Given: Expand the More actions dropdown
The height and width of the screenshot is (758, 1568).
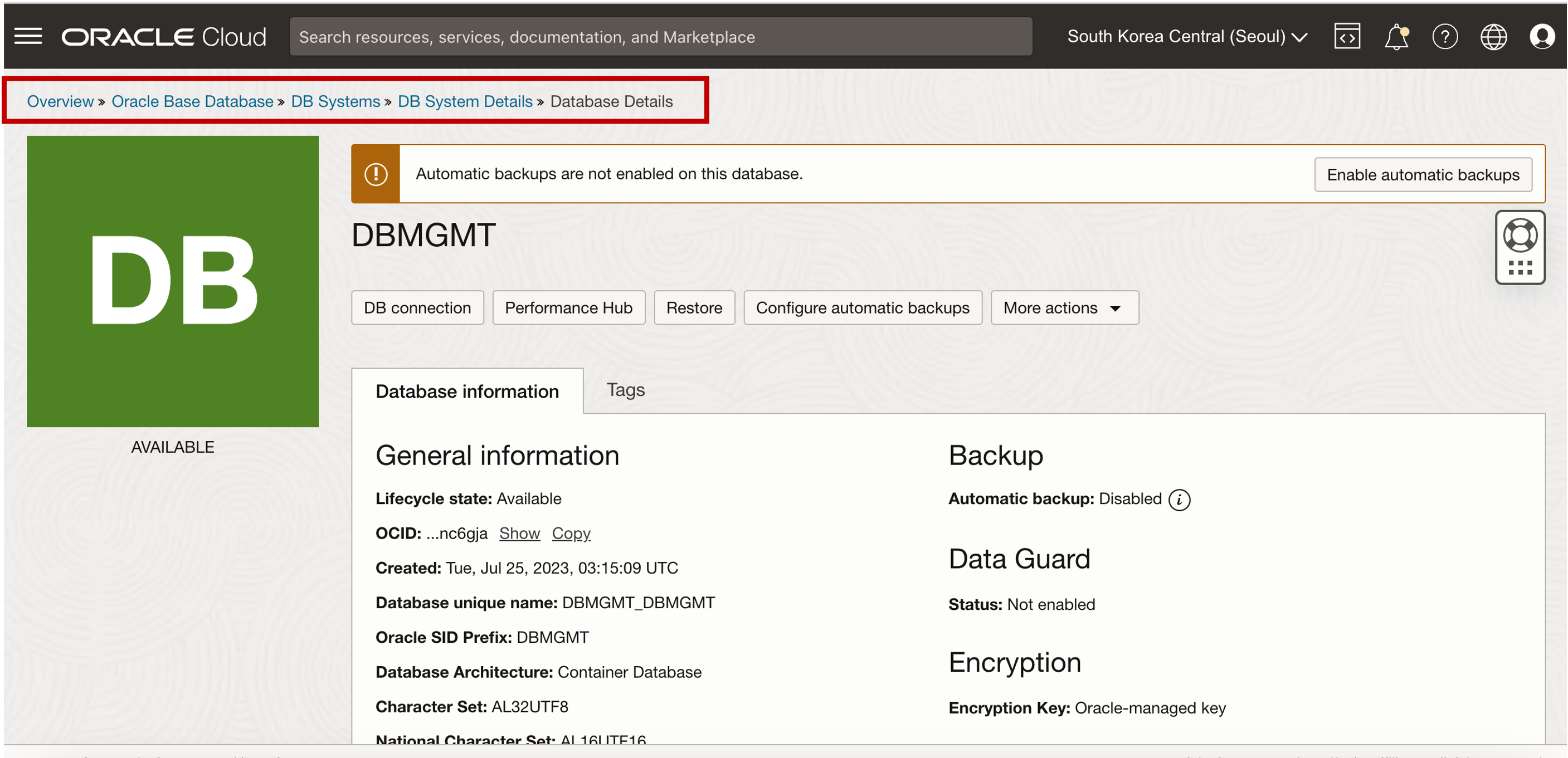Looking at the screenshot, I should 1064,308.
